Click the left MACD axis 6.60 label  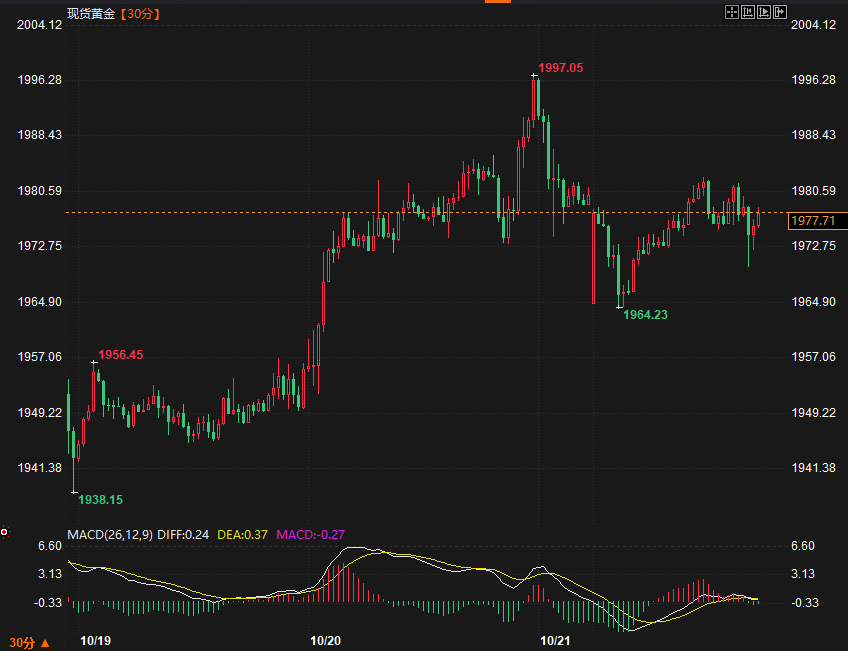(50, 546)
